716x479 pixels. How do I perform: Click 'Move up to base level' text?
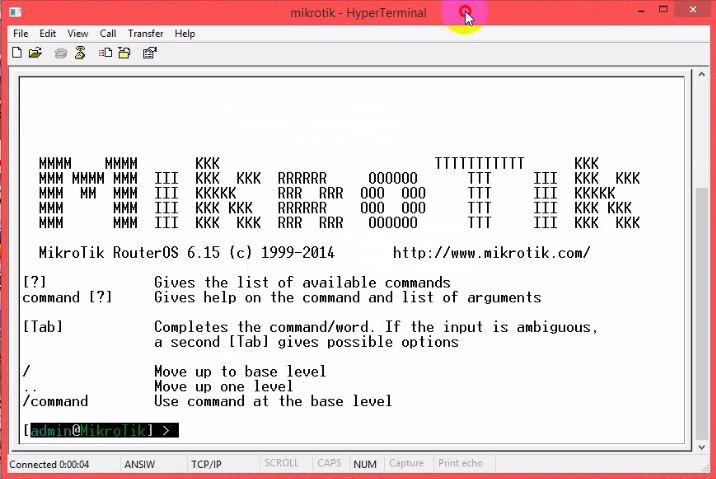pyautogui.click(x=240, y=371)
